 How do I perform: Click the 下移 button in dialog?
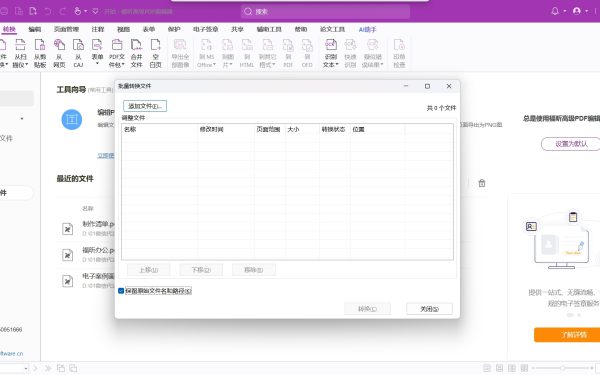201,270
